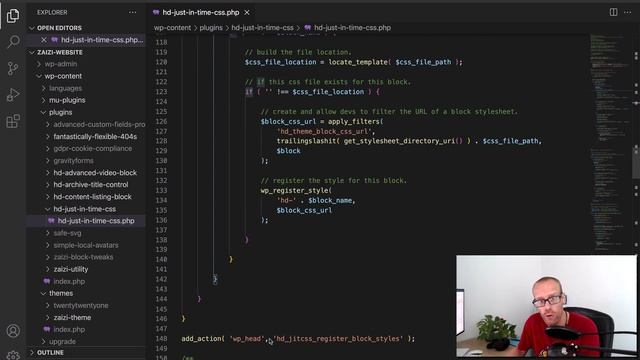Viewport: 640px width, 360px height.
Task: Open the Manage gear icon
Action: (x=13, y=355)
